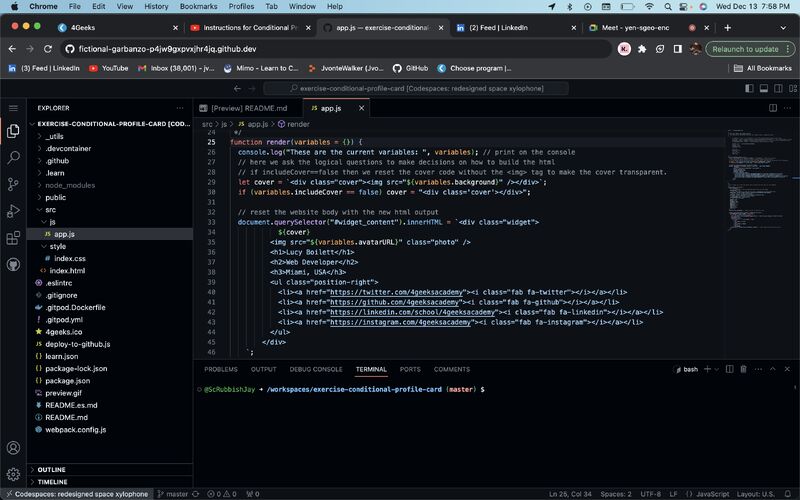The image size is (800, 500).
Task: Open the Accounts icon in activity bar
Action: point(13,449)
